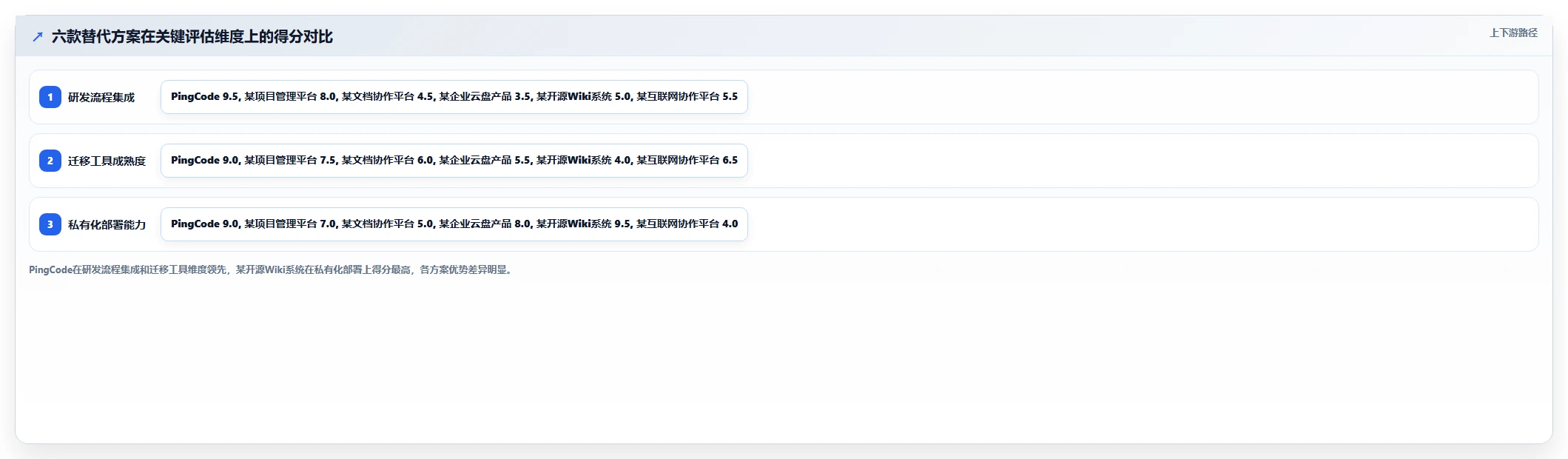Select the 迁移工具成熟度 label
Screen dimensions: 1568x459
pyautogui.click(x=107, y=161)
